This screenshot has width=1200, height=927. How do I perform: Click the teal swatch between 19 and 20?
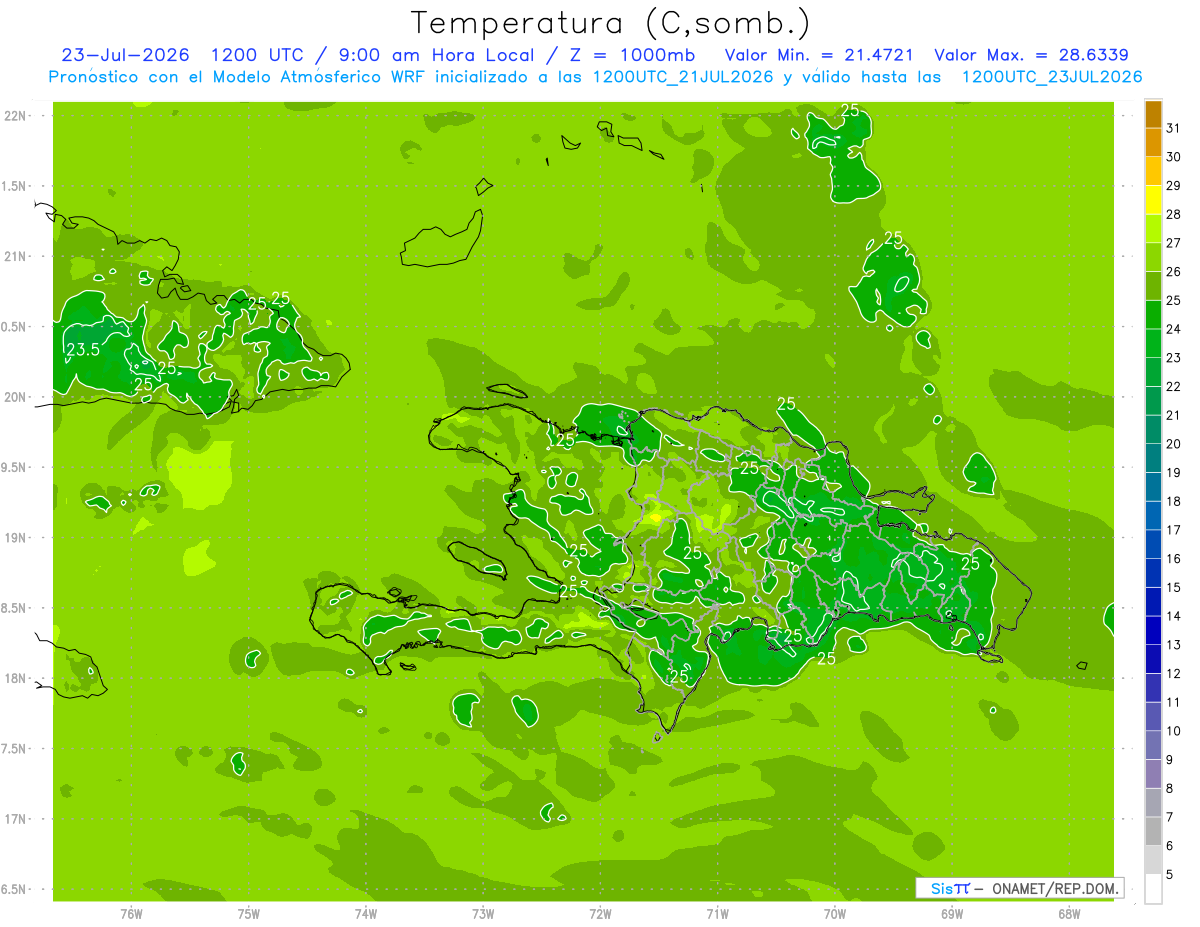point(1153,459)
